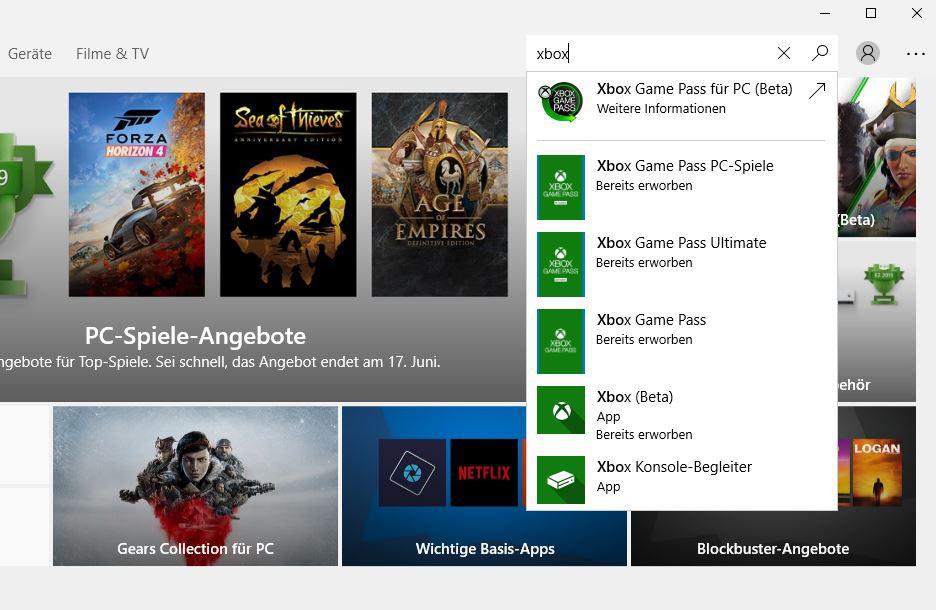Image resolution: width=936 pixels, height=610 pixels.
Task: Open the Xbox (Beta) suggestion
Action: point(681,415)
